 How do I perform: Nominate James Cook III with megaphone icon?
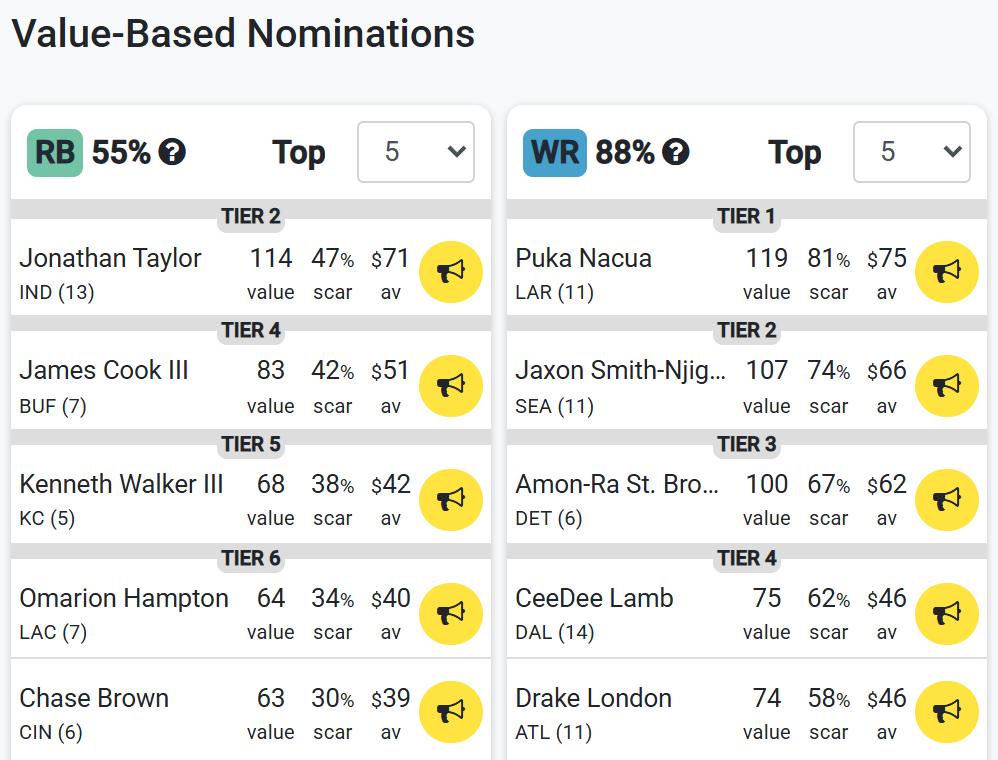click(x=451, y=386)
